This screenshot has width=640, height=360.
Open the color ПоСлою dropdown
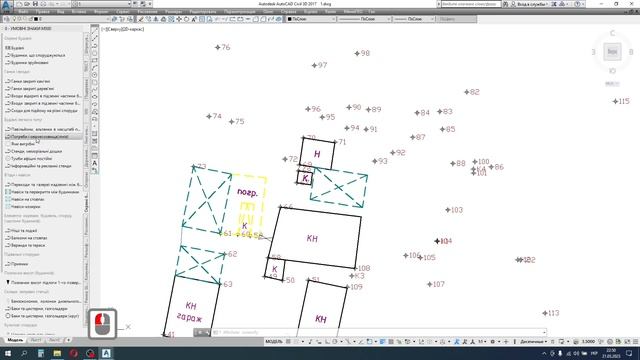coord(311,19)
